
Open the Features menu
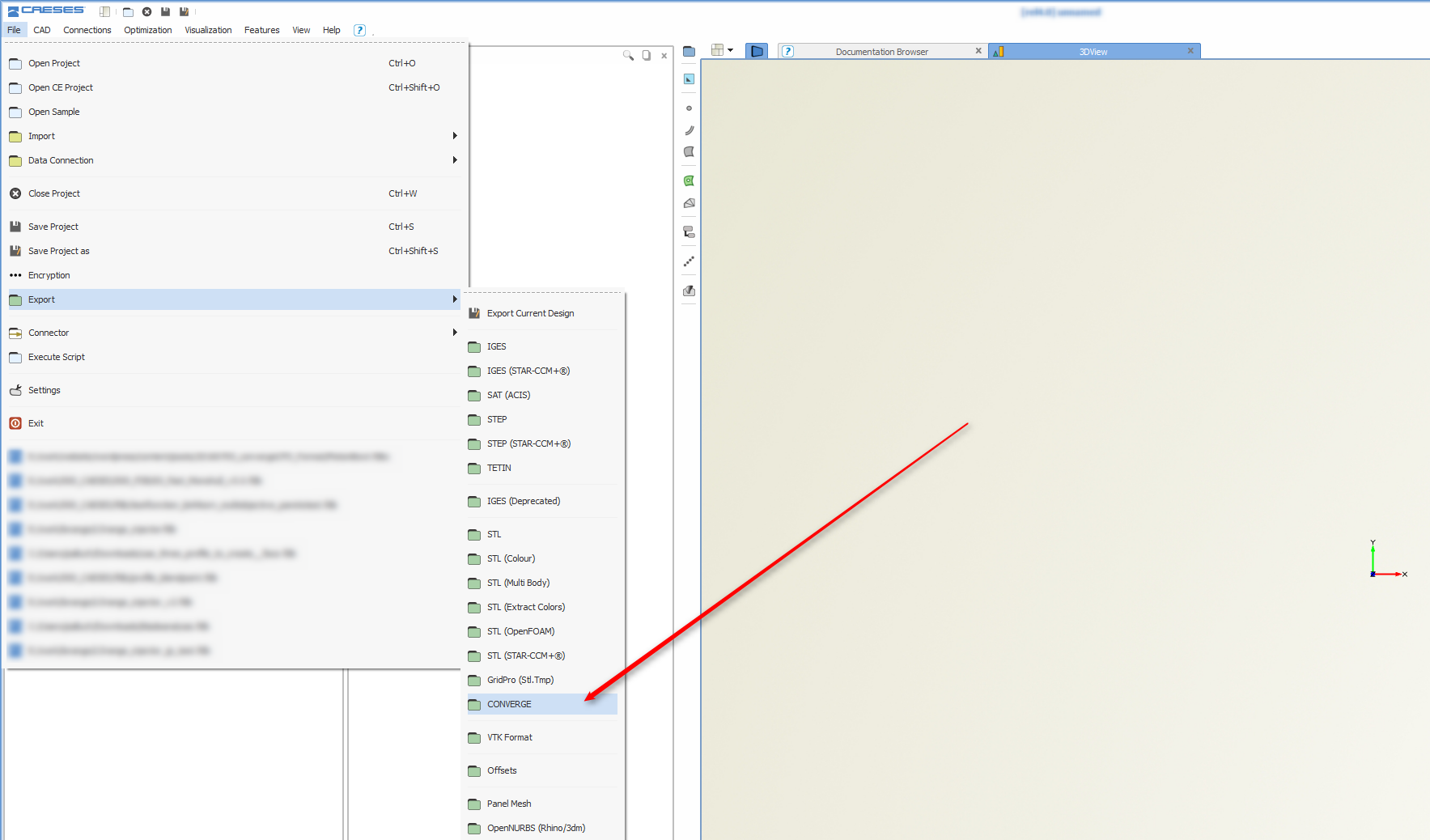[x=262, y=30]
